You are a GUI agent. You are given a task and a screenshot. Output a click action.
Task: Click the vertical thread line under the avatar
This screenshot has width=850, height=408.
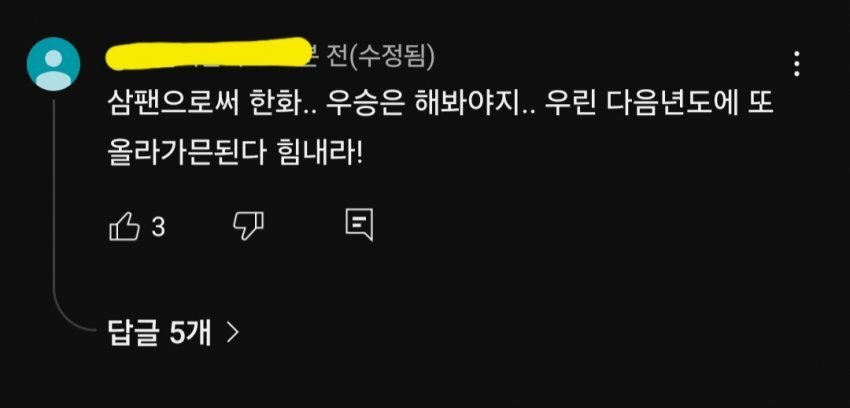(x=54, y=206)
